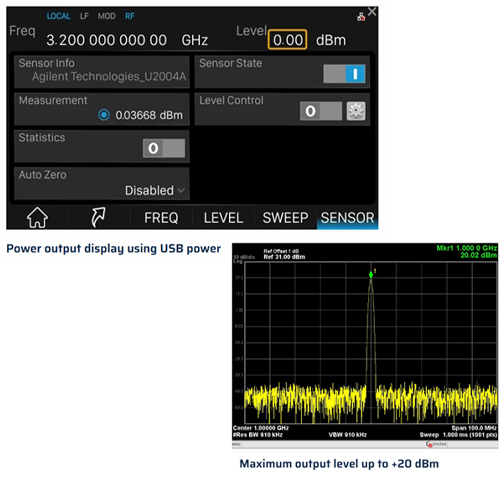Switch off the Sensor State toggle
This screenshot has width=500, height=477.
click(344, 74)
